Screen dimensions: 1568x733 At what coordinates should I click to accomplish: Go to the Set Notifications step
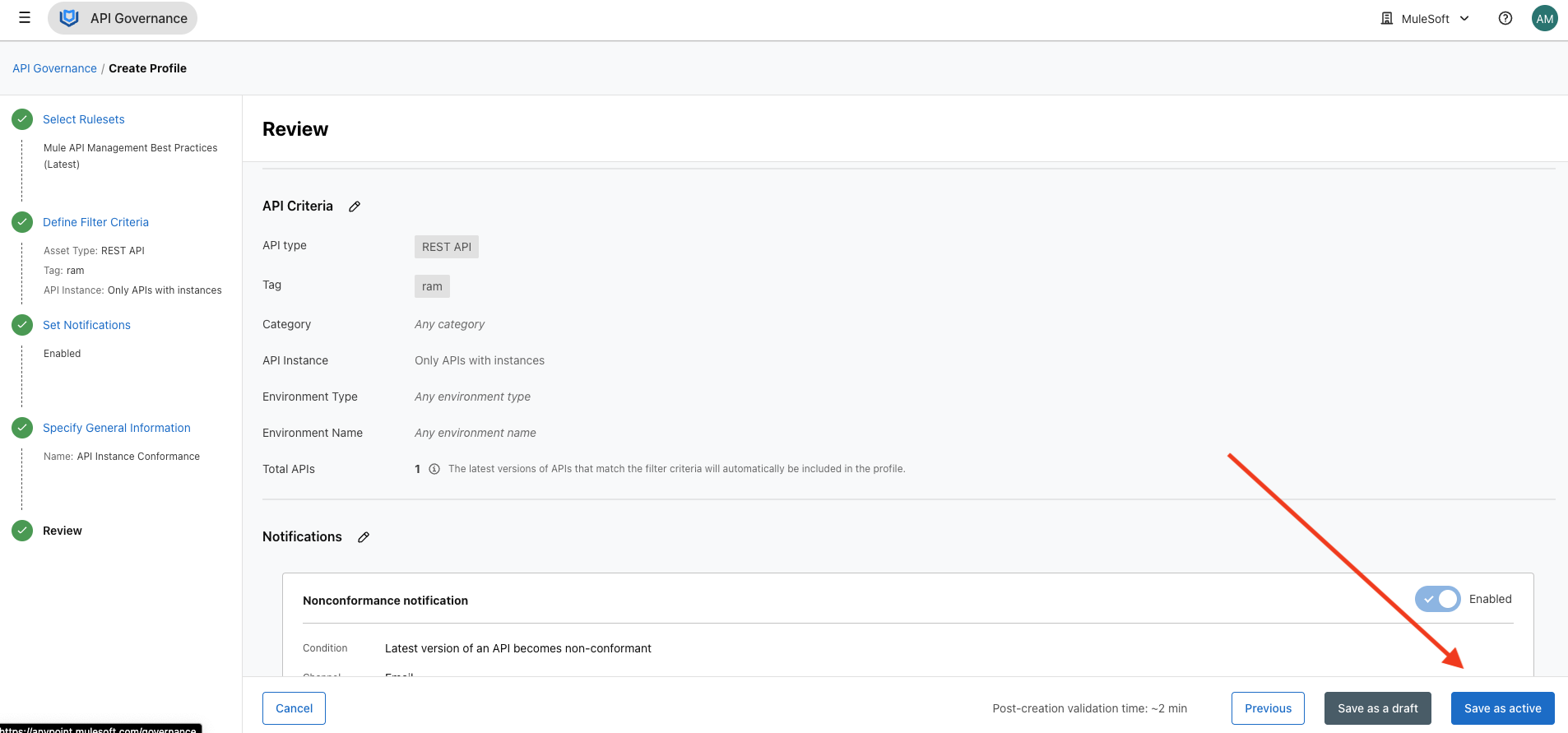click(86, 325)
